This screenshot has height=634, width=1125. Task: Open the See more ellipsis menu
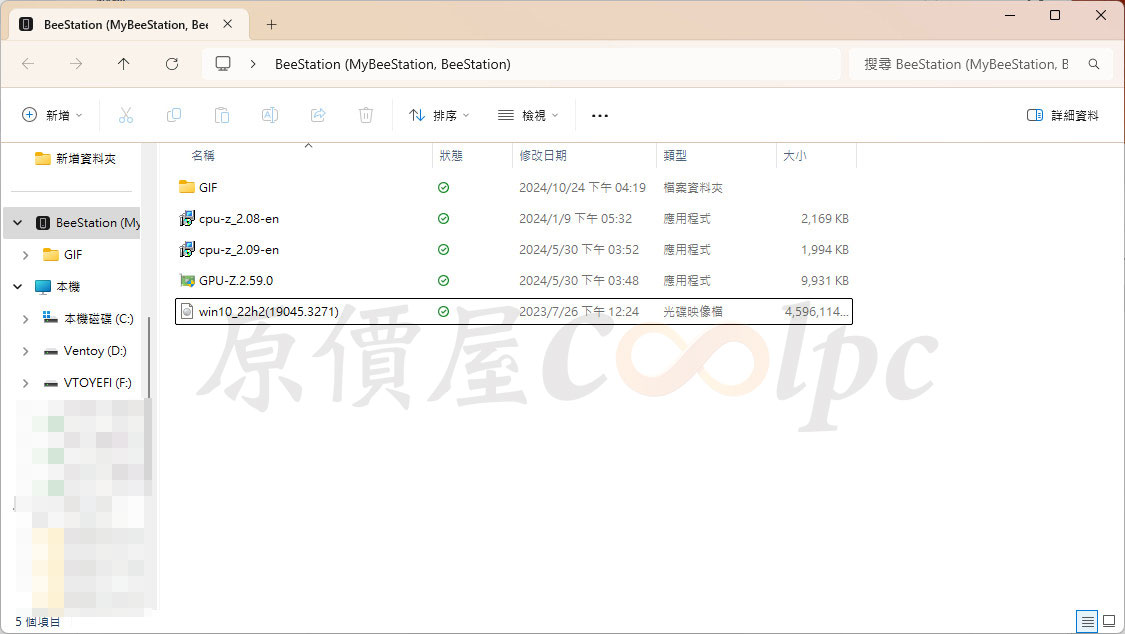click(x=600, y=115)
